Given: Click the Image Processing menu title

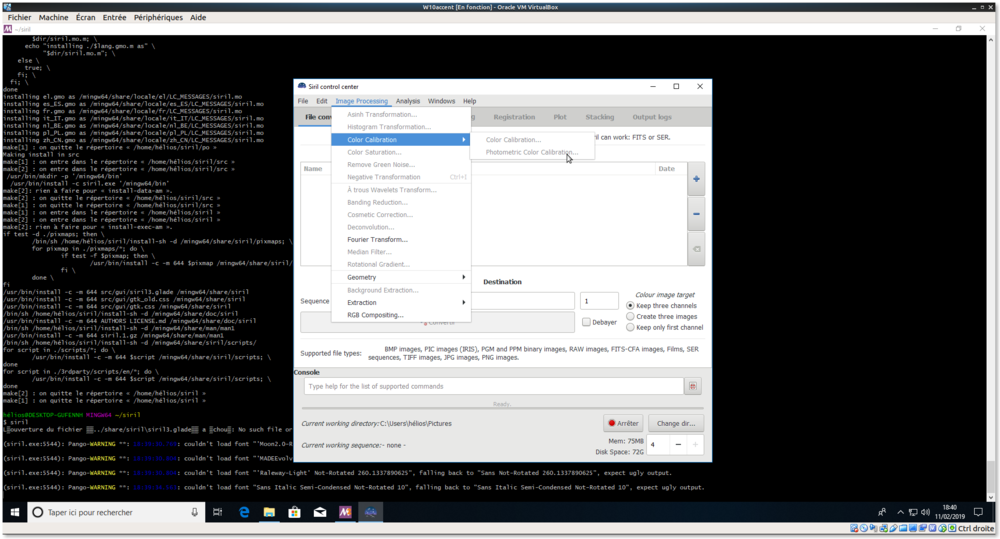Looking at the screenshot, I should (x=362, y=101).
